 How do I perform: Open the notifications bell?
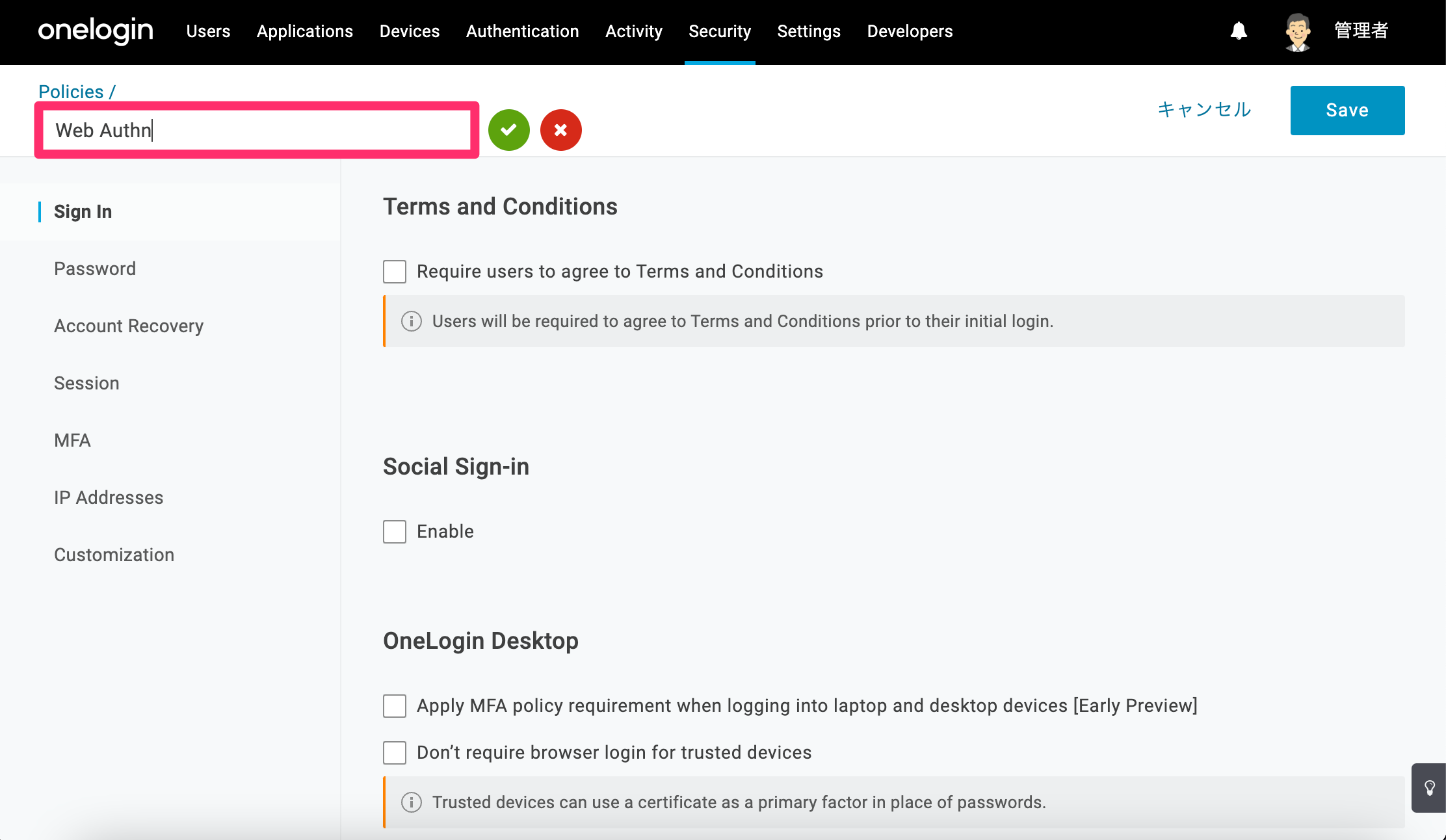point(1239,31)
